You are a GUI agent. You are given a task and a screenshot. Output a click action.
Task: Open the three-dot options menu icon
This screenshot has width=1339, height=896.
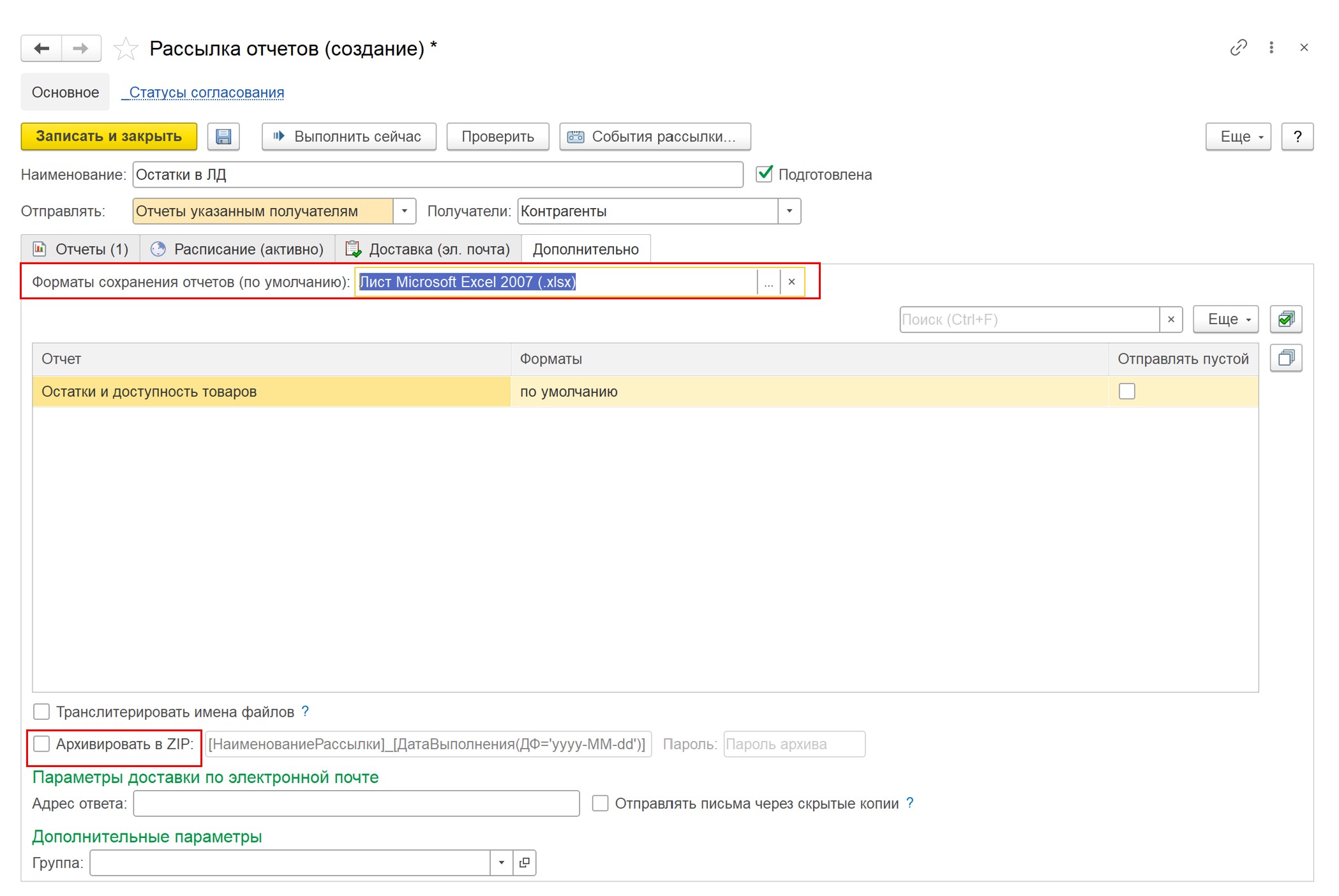[x=1271, y=47]
